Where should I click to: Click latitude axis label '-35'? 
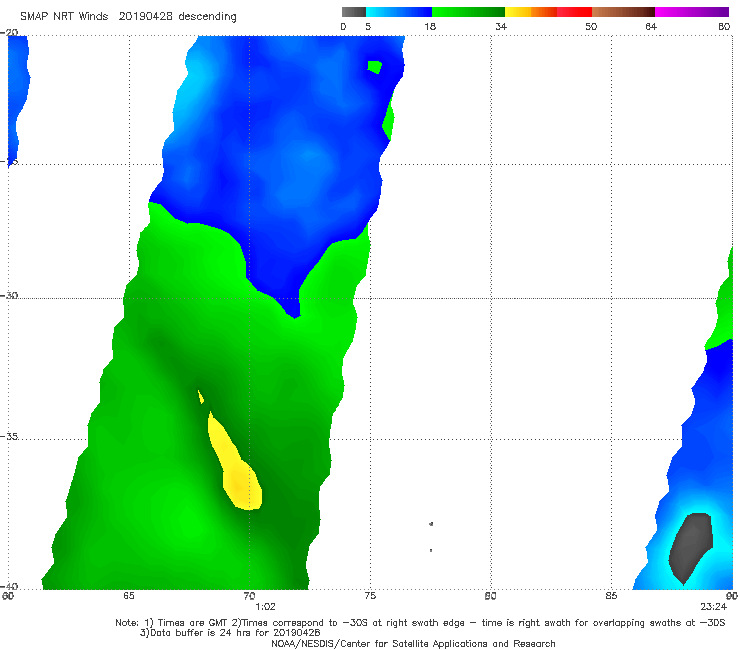(x=9, y=436)
